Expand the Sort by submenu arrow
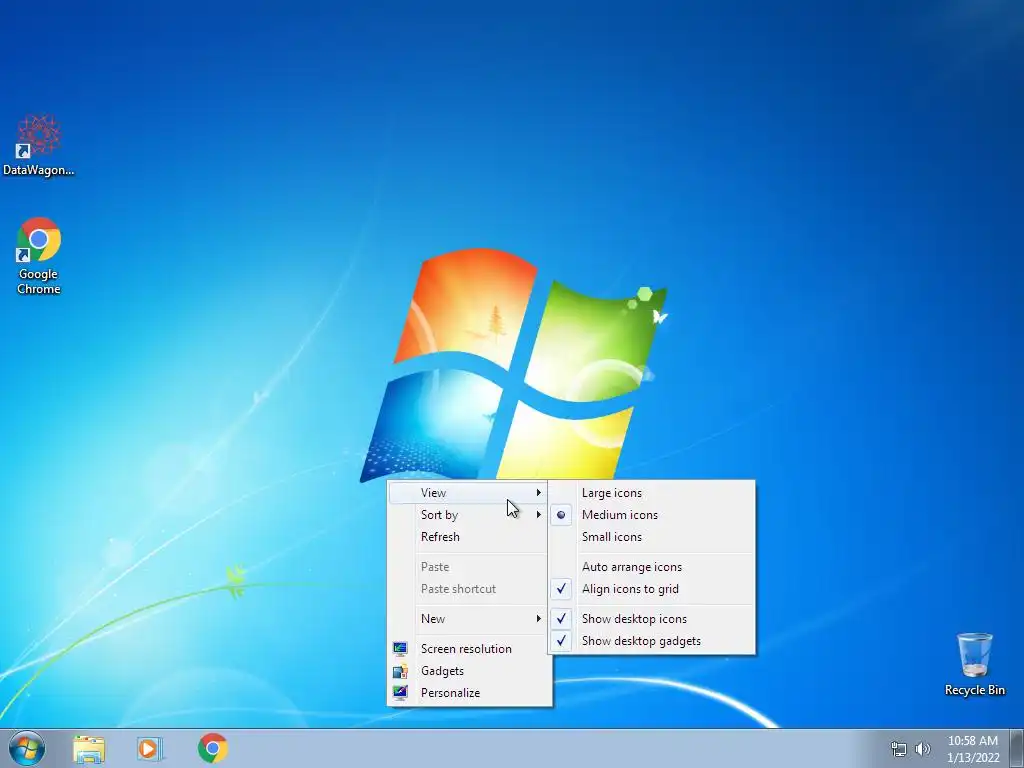Viewport: 1024px width, 768px height. click(539, 515)
